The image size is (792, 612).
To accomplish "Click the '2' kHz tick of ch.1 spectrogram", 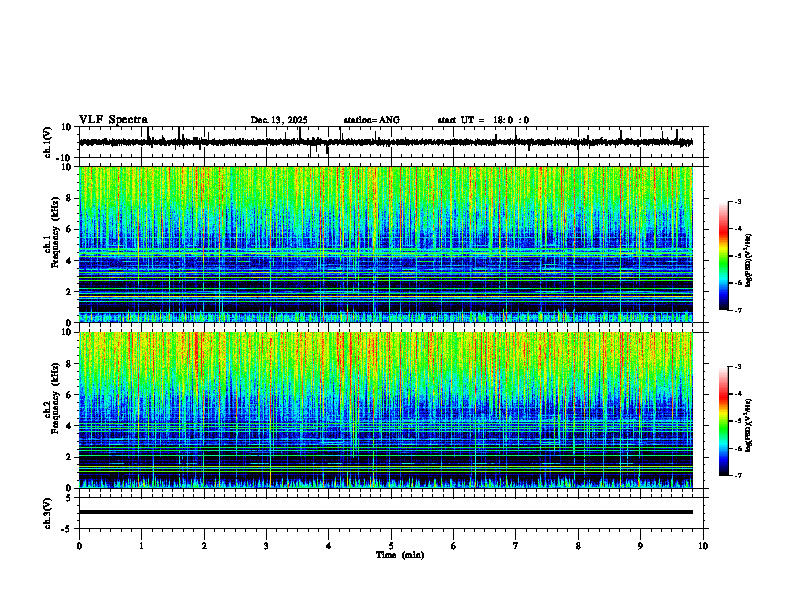I will pyautogui.click(x=70, y=292).
